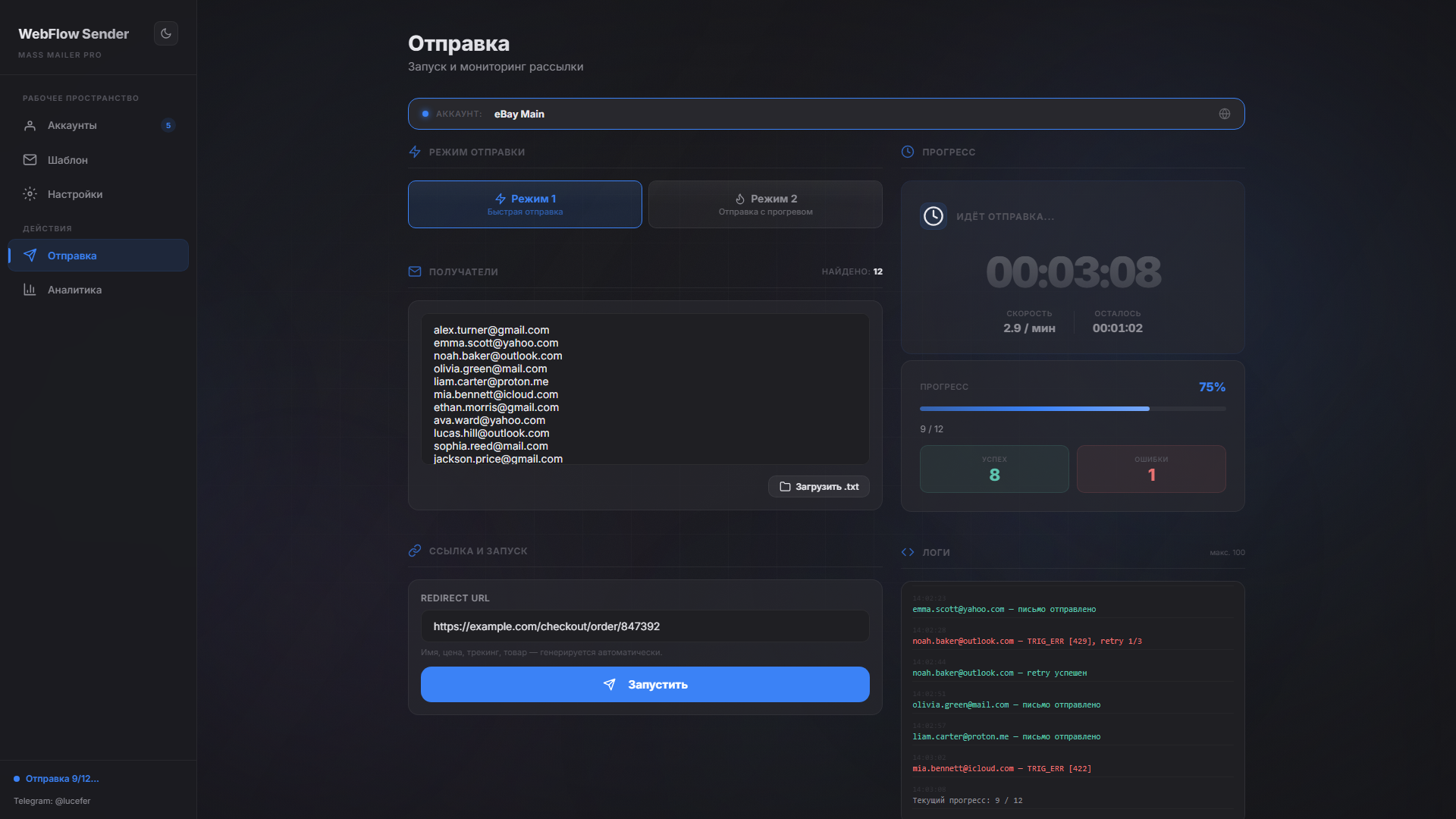Click the Настройки gear icon
This screenshot has height=819, width=1456.
30,194
